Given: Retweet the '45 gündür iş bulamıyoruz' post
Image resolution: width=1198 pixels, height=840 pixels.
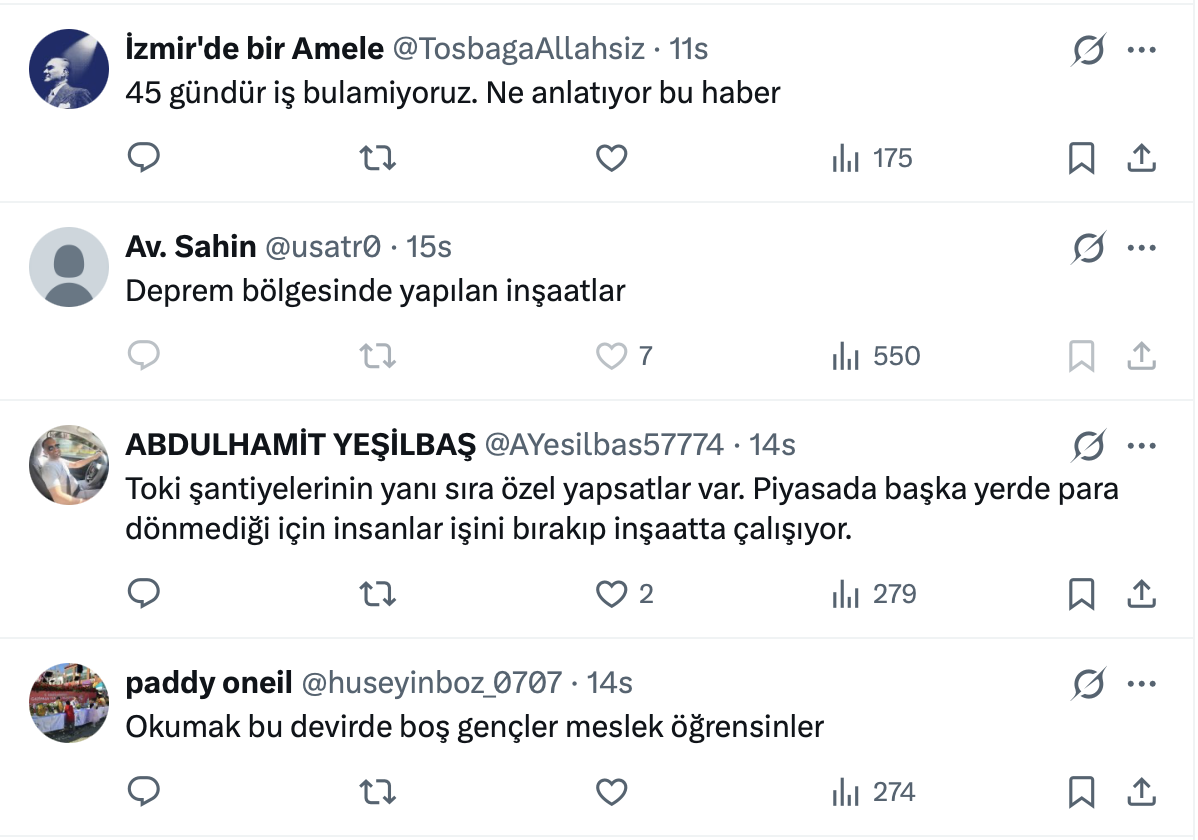Looking at the screenshot, I should (377, 158).
